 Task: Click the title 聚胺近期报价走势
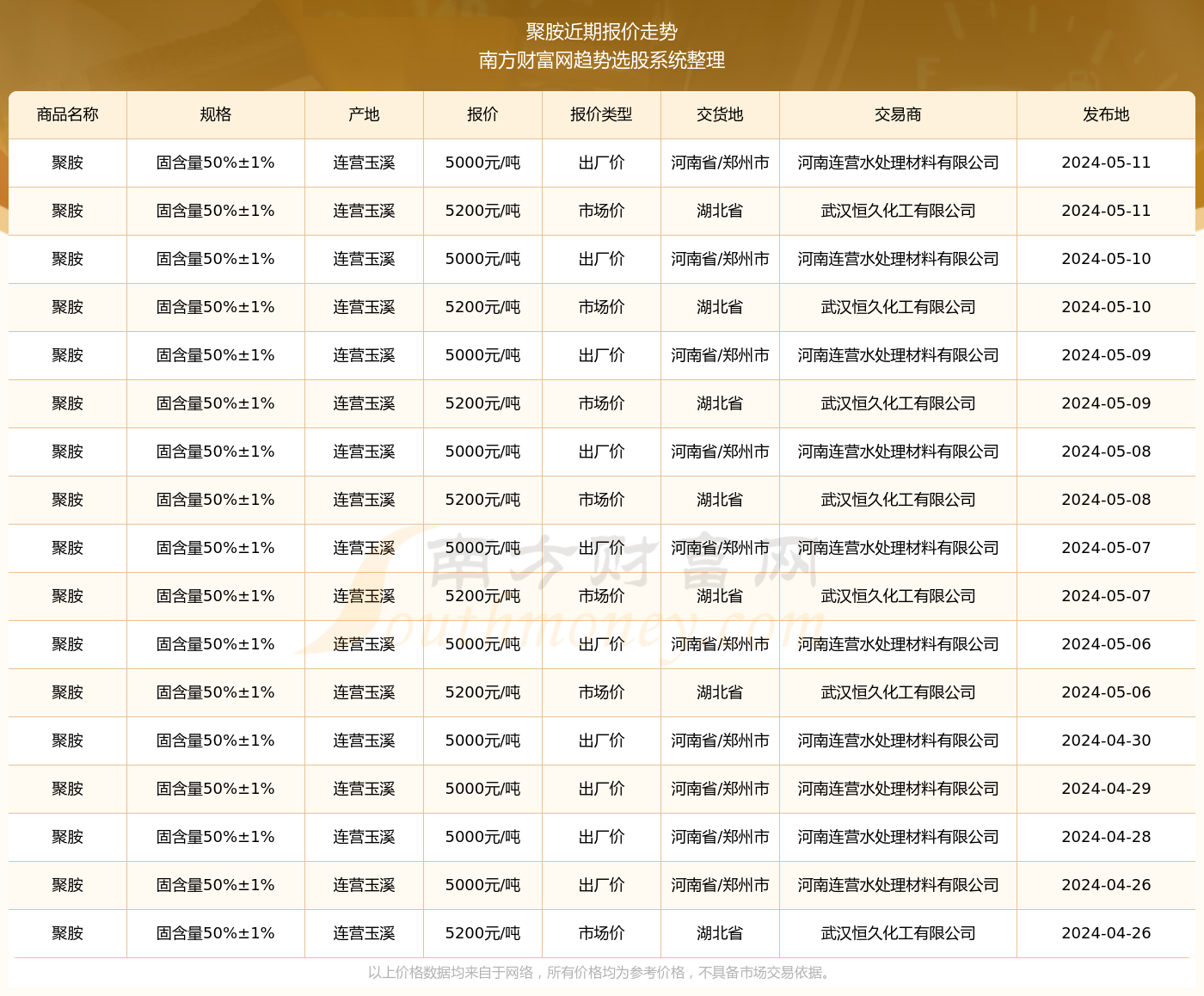(x=602, y=32)
